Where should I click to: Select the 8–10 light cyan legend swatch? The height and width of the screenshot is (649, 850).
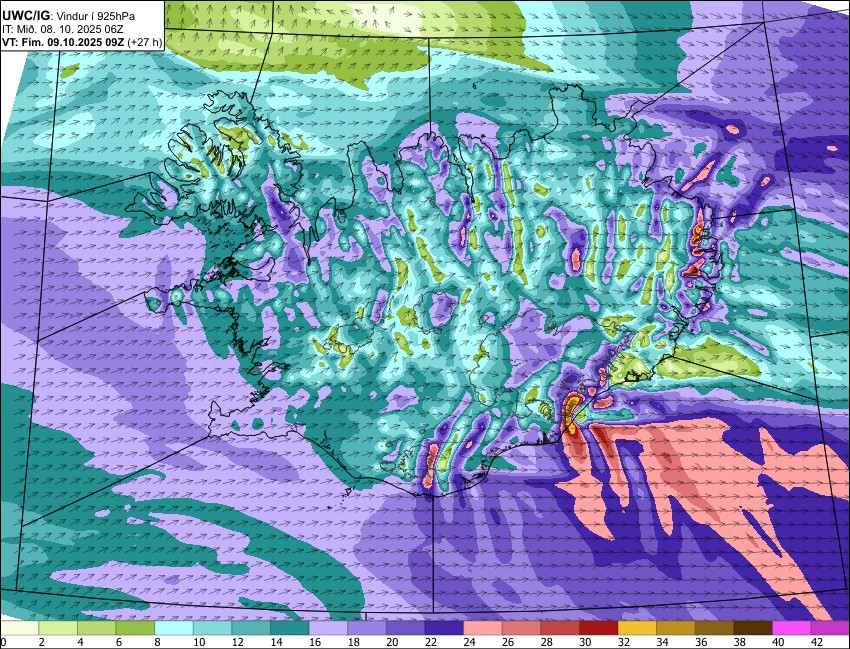pyautogui.click(x=174, y=628)
